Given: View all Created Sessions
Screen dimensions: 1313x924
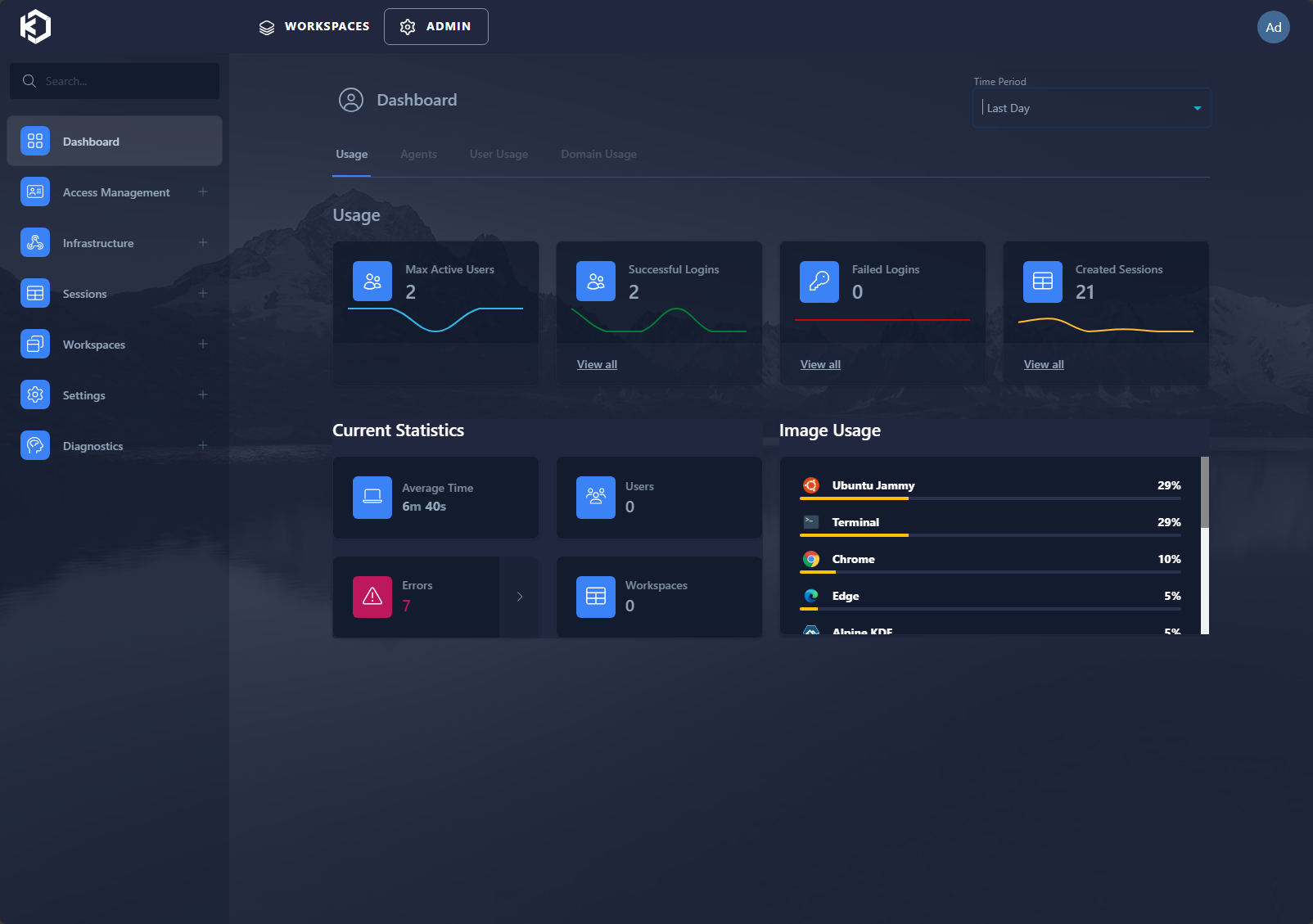Looking at the screenshot, I should [1044, 364].
